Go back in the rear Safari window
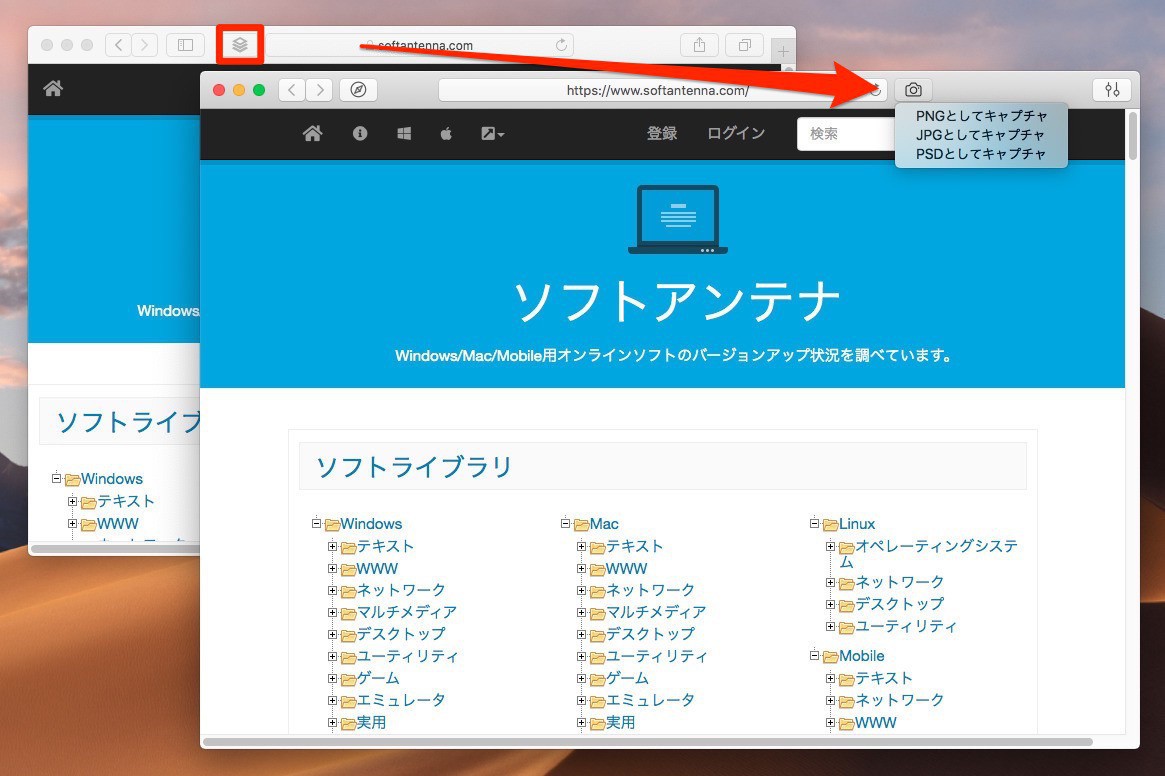The image size is (1165, 776). coord(118,45)
